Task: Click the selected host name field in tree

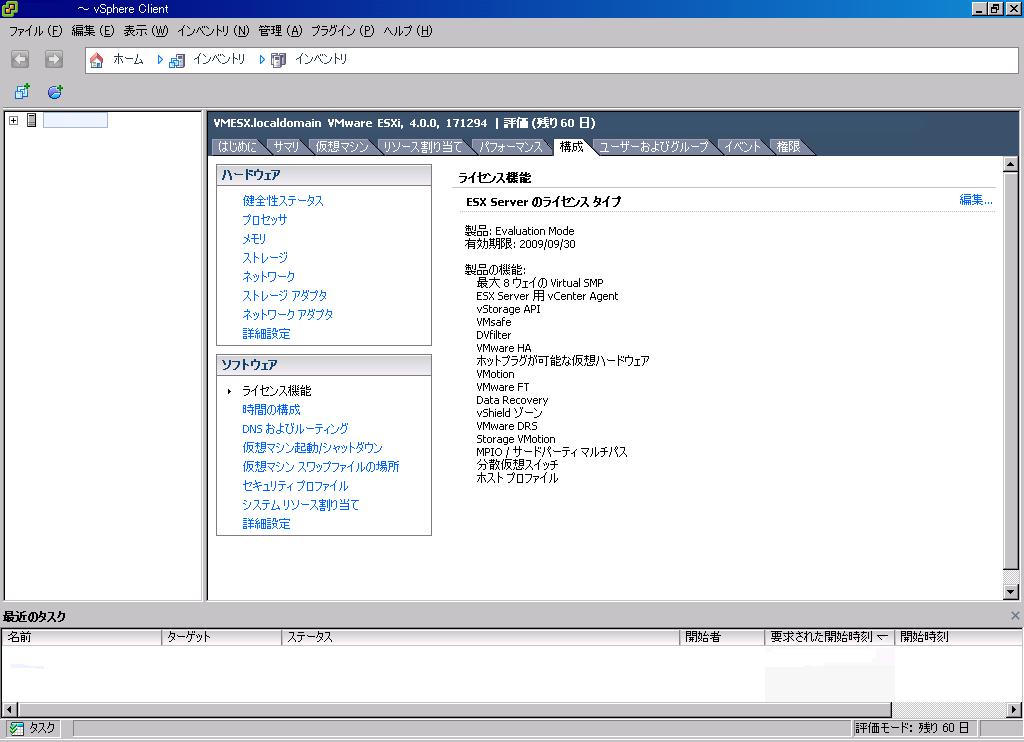Action: click(x=75, y=120)
